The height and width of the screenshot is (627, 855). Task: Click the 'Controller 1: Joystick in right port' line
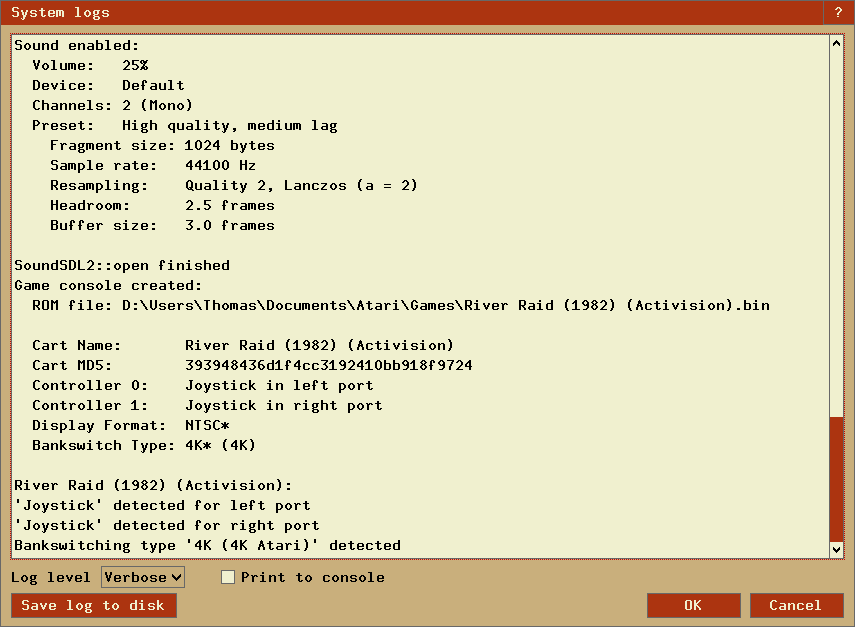tap(207, 405)
